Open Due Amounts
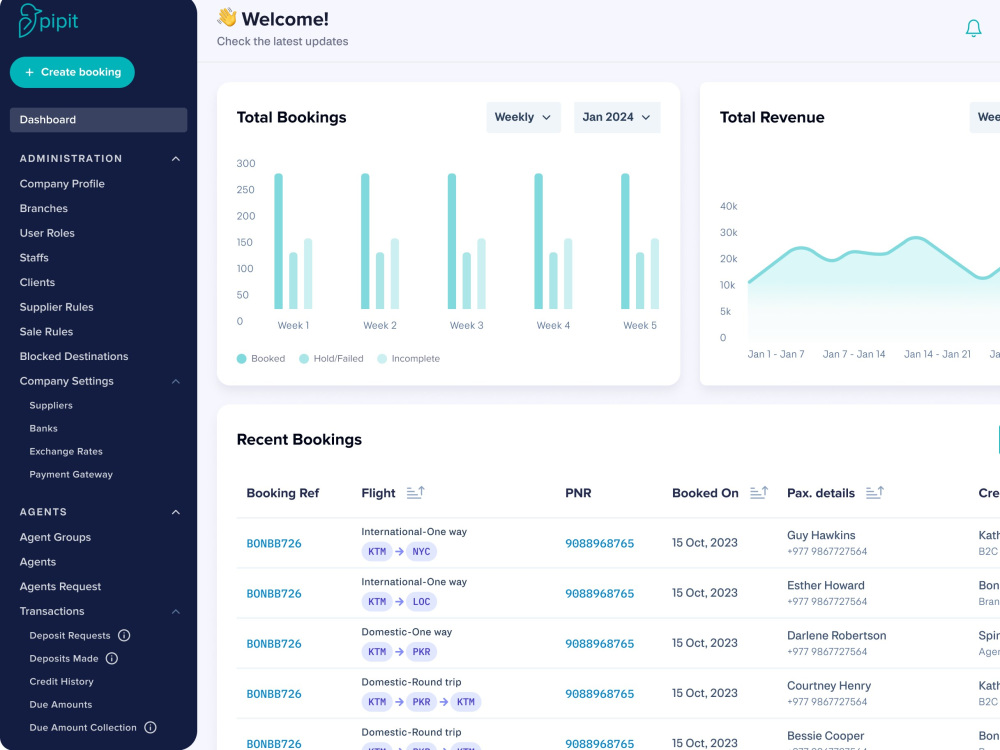Image resolution: width=1000 pixels, height=750 pixels. click(x=61, y=705)
